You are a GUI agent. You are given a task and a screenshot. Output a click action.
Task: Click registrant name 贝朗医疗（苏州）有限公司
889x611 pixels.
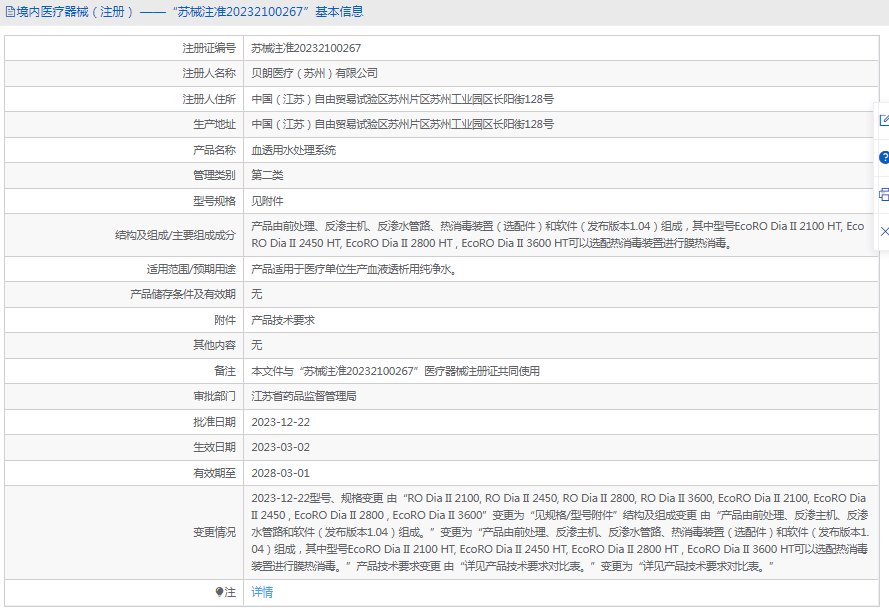314,73
